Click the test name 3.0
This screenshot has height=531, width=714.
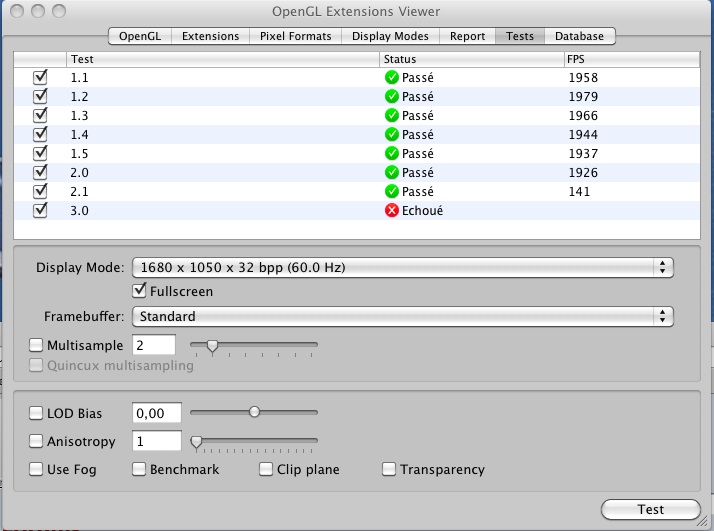pyautogui.click(x=79, y=211)
